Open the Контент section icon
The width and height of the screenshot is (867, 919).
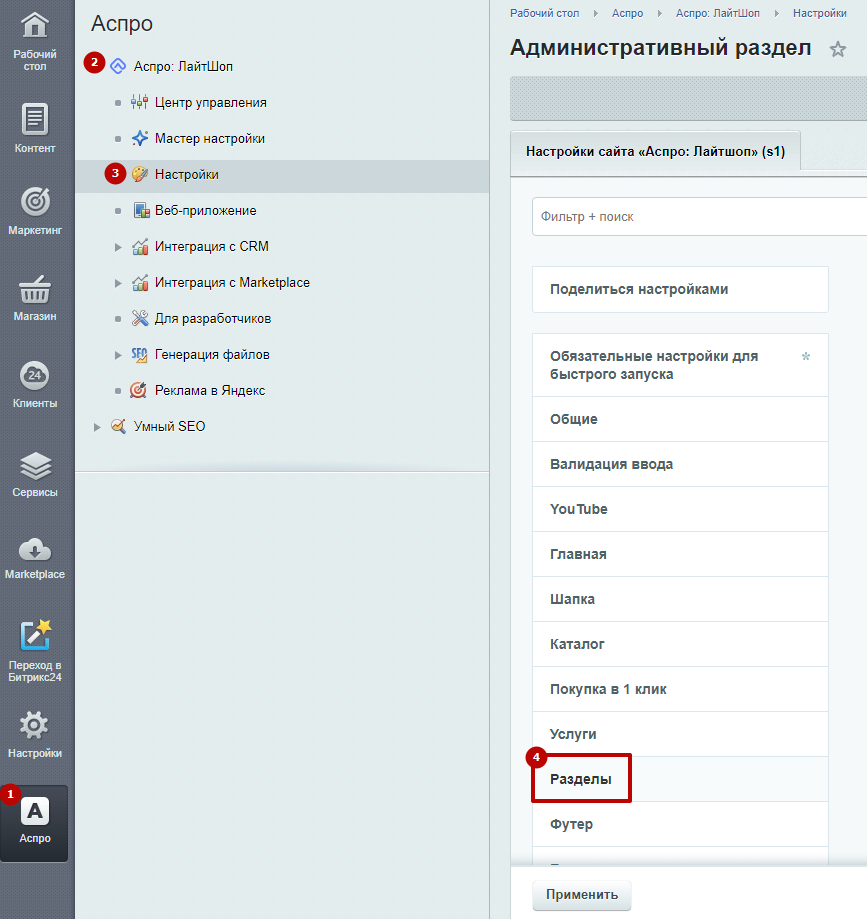(35, 119)
